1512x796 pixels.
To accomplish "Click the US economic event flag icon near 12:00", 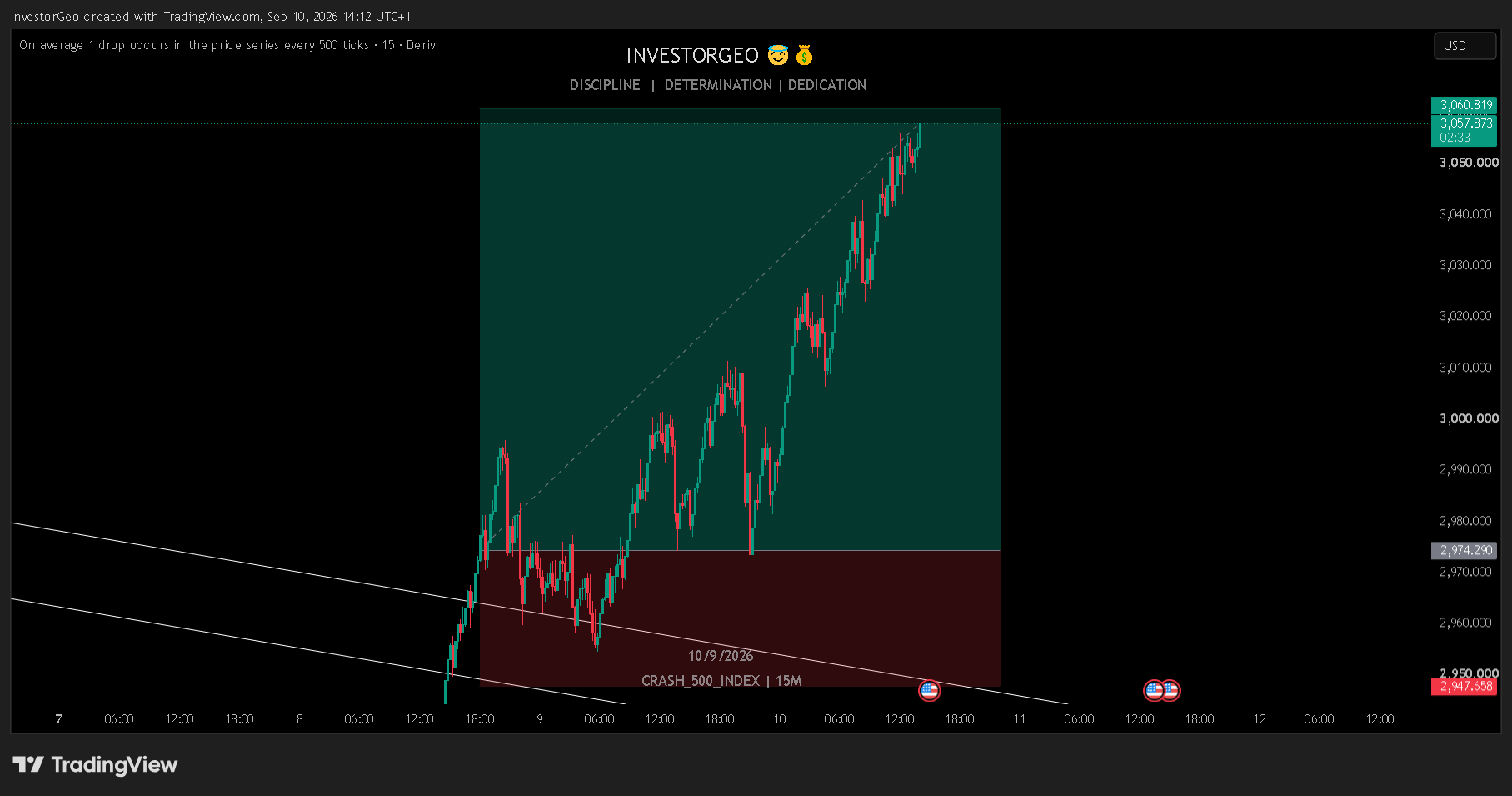I will (929, 690).
